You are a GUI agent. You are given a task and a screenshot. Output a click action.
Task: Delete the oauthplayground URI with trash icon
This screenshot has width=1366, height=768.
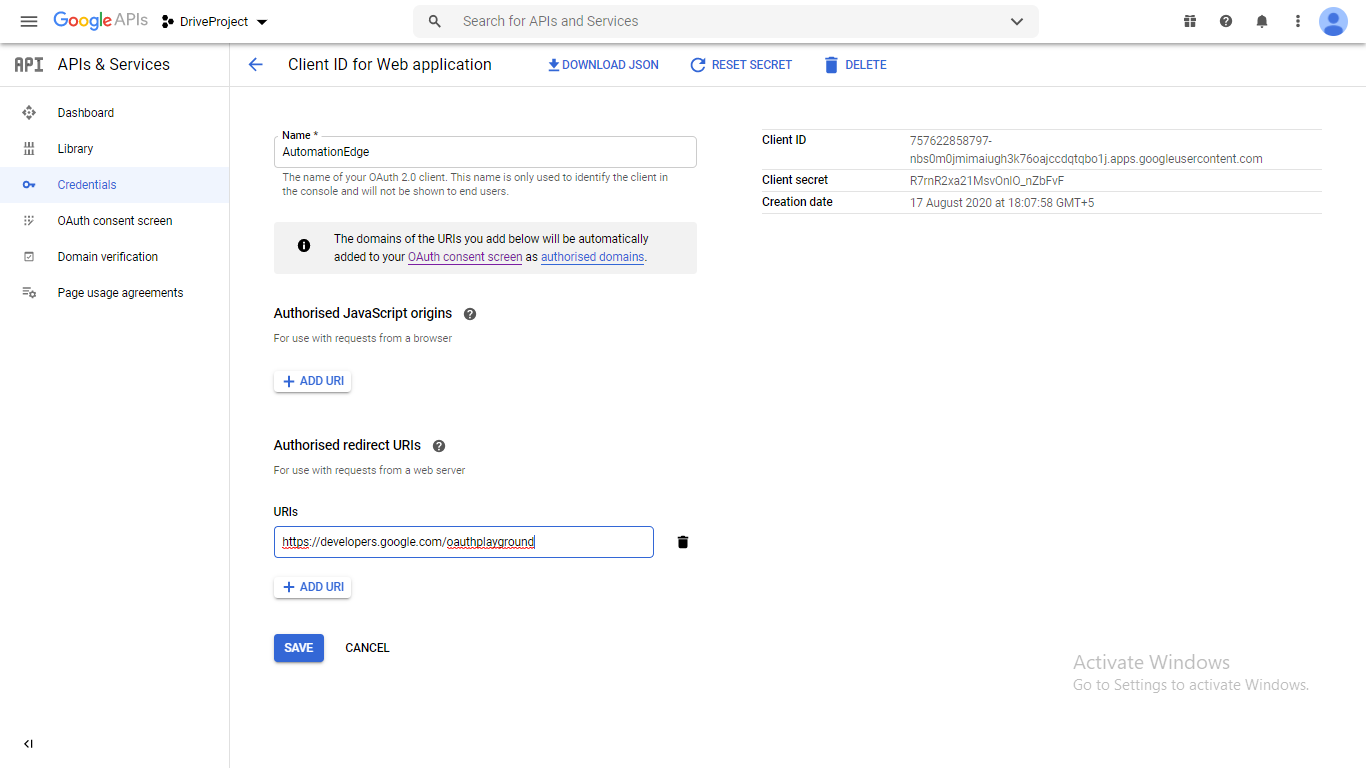tap(683, 542)
